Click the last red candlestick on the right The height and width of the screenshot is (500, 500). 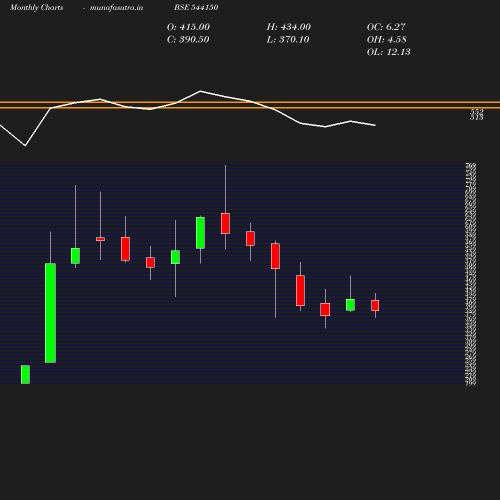click(x=375, y=305)
